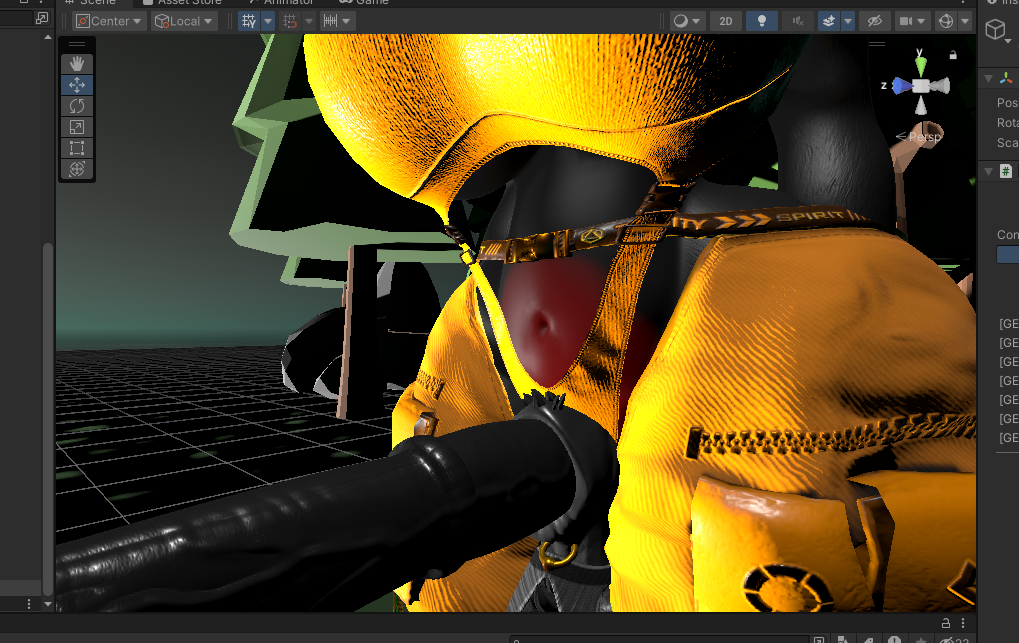Click the Position label in Inspector
1019x643 pixels.
click(1007, 103)
